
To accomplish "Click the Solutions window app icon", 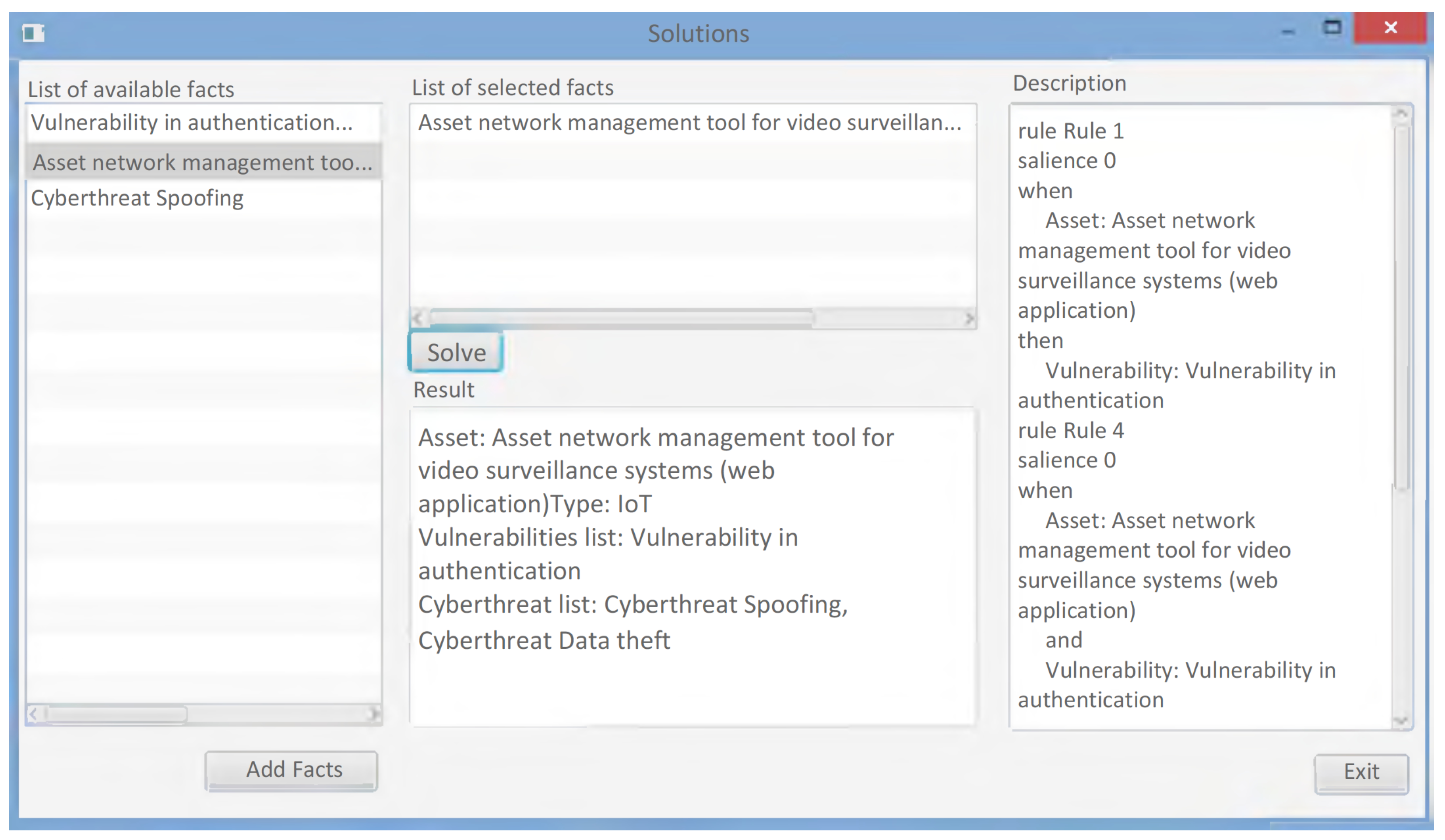I will tap(33, 33).
